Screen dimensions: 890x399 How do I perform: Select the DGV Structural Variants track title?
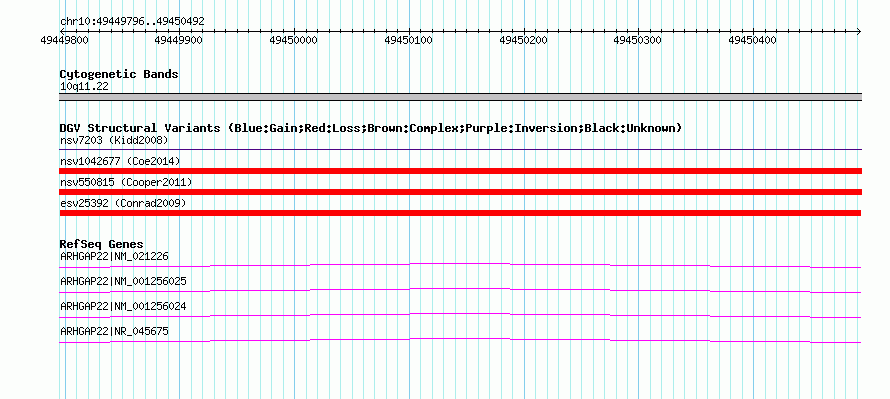(371, 128)
